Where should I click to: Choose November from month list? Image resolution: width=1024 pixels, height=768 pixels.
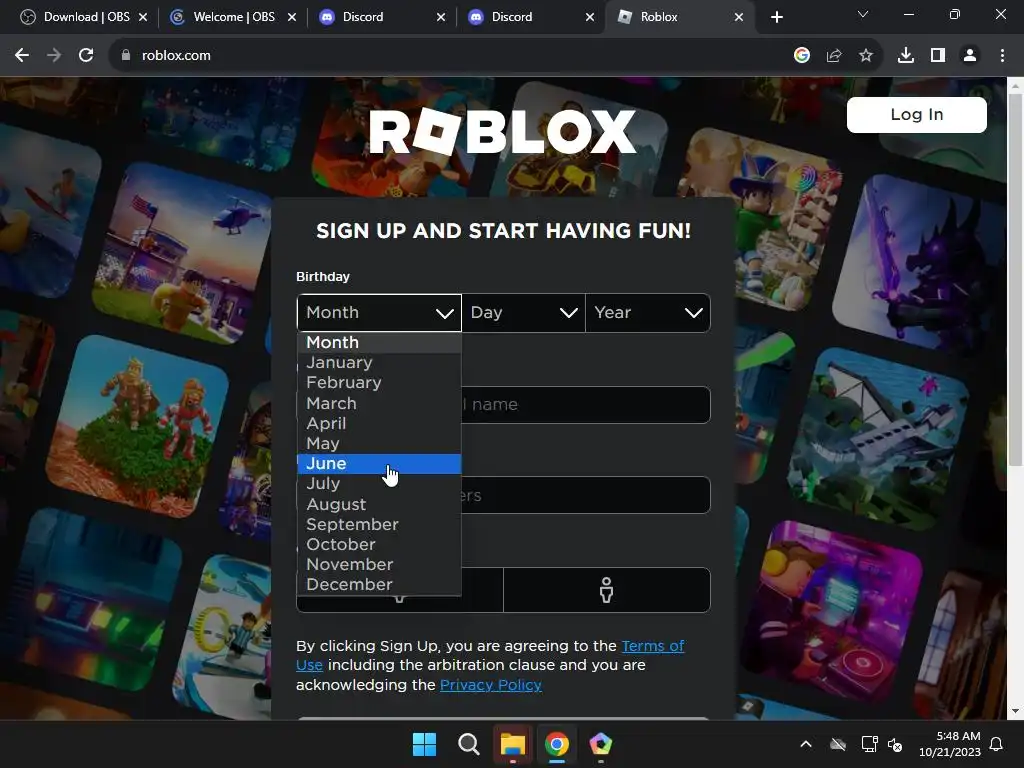point(379,564)
